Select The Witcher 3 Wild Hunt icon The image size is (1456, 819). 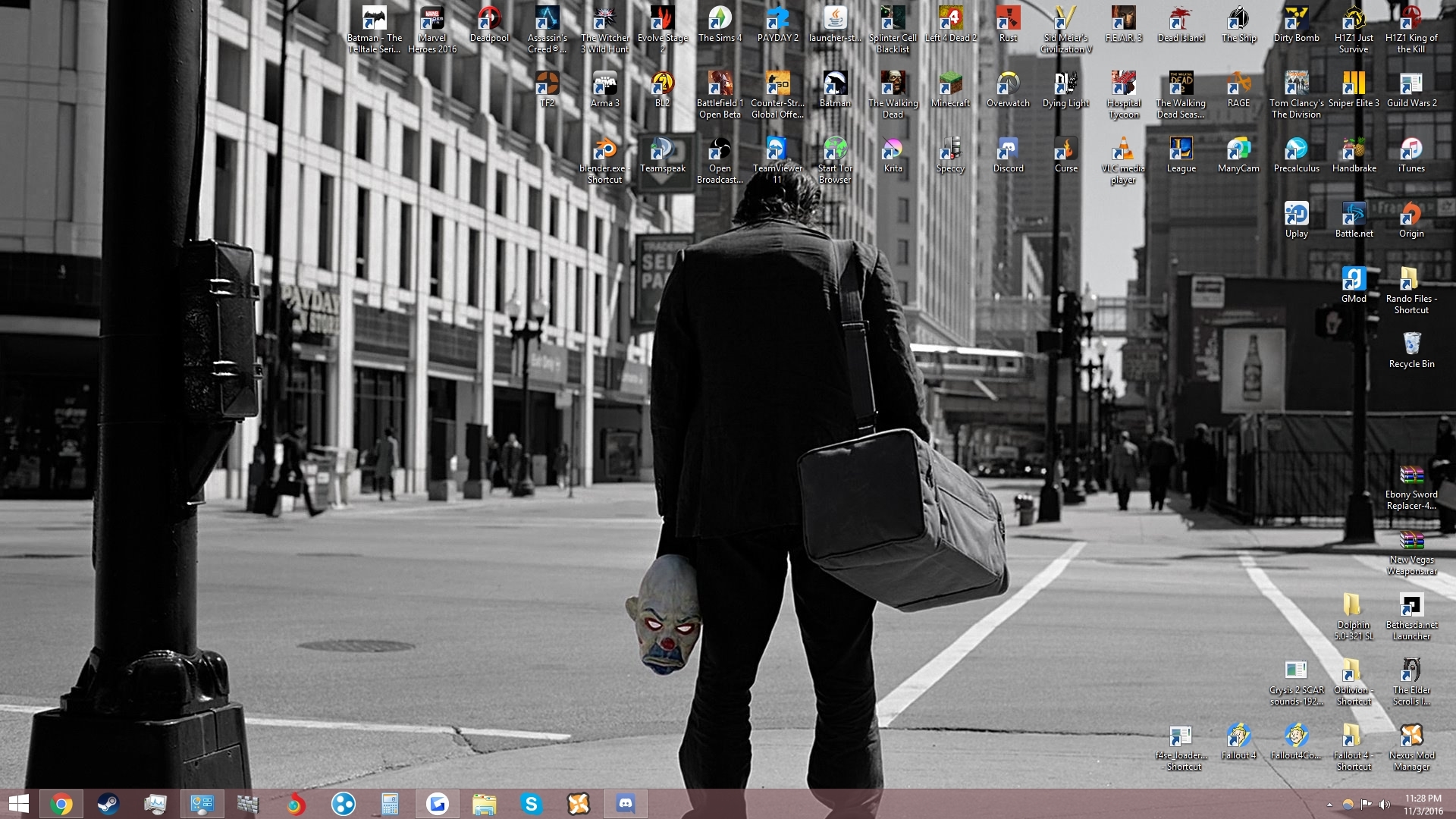point(604,30)
